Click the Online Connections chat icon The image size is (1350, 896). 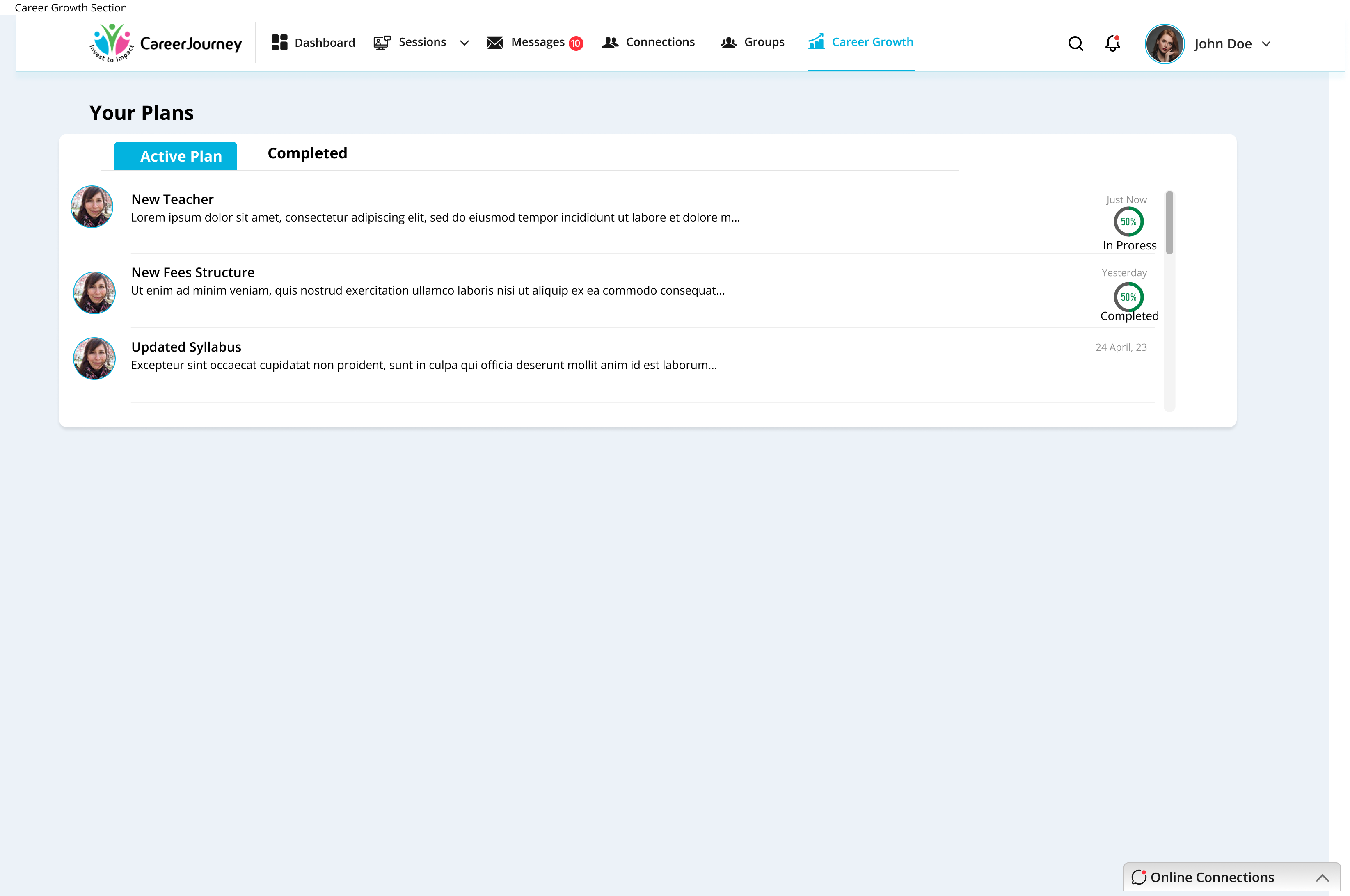coord(1139,877)
